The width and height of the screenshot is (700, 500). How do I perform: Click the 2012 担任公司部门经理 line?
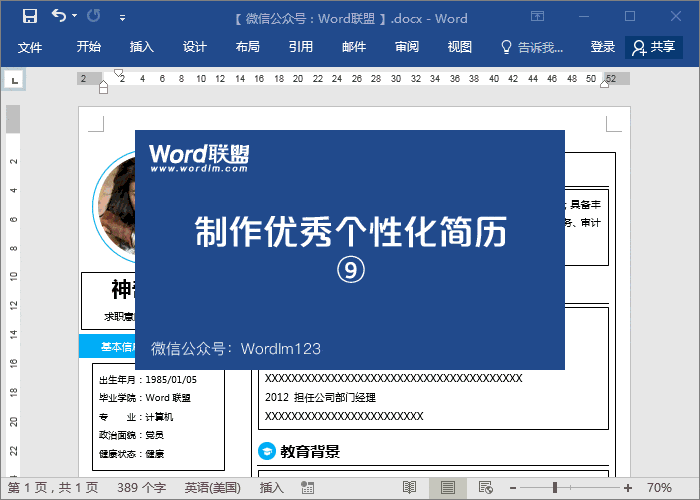(x=320, y=397)
